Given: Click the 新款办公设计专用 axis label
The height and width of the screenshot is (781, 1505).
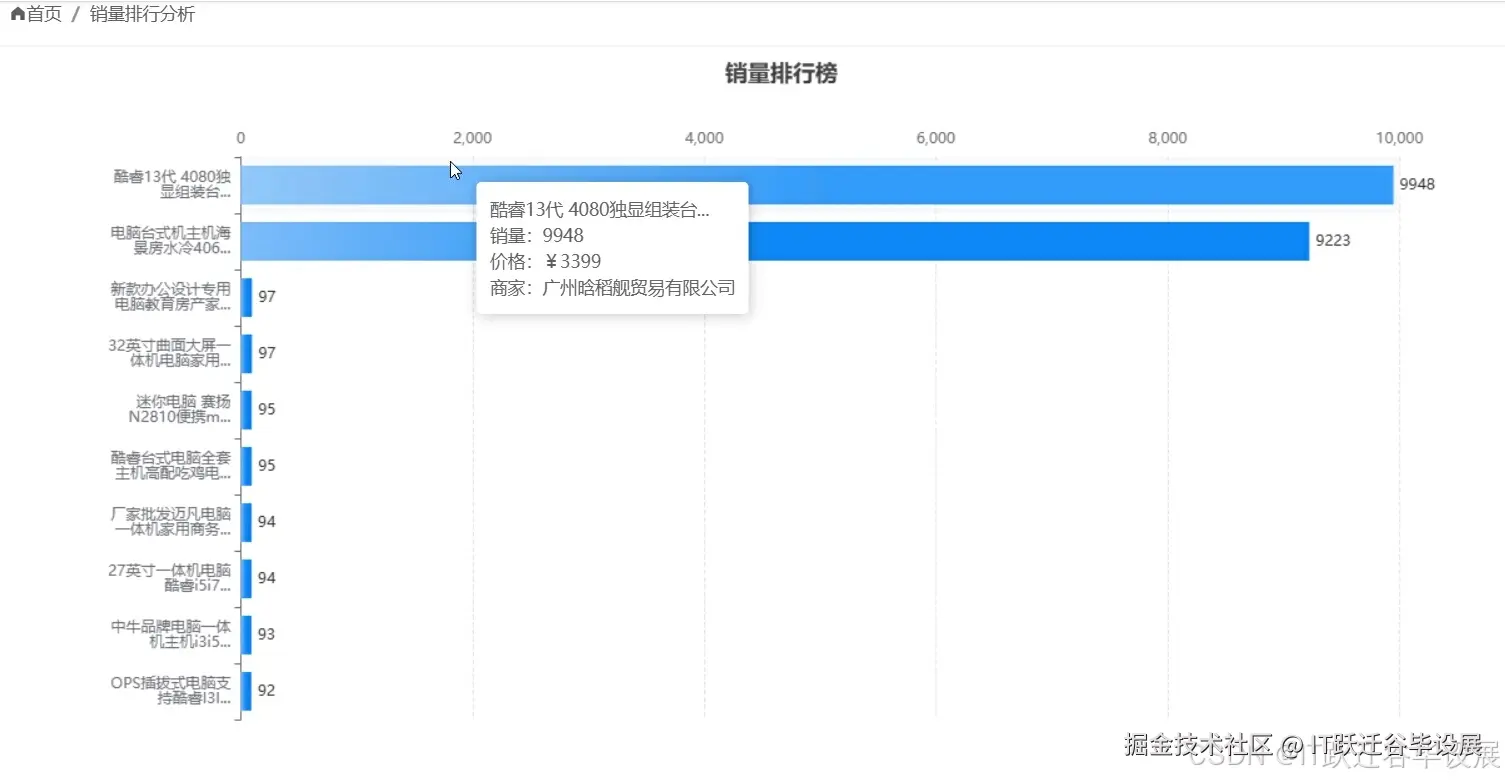Looking at the screenshot, I should pyautogui.click(x=171, y=297).
